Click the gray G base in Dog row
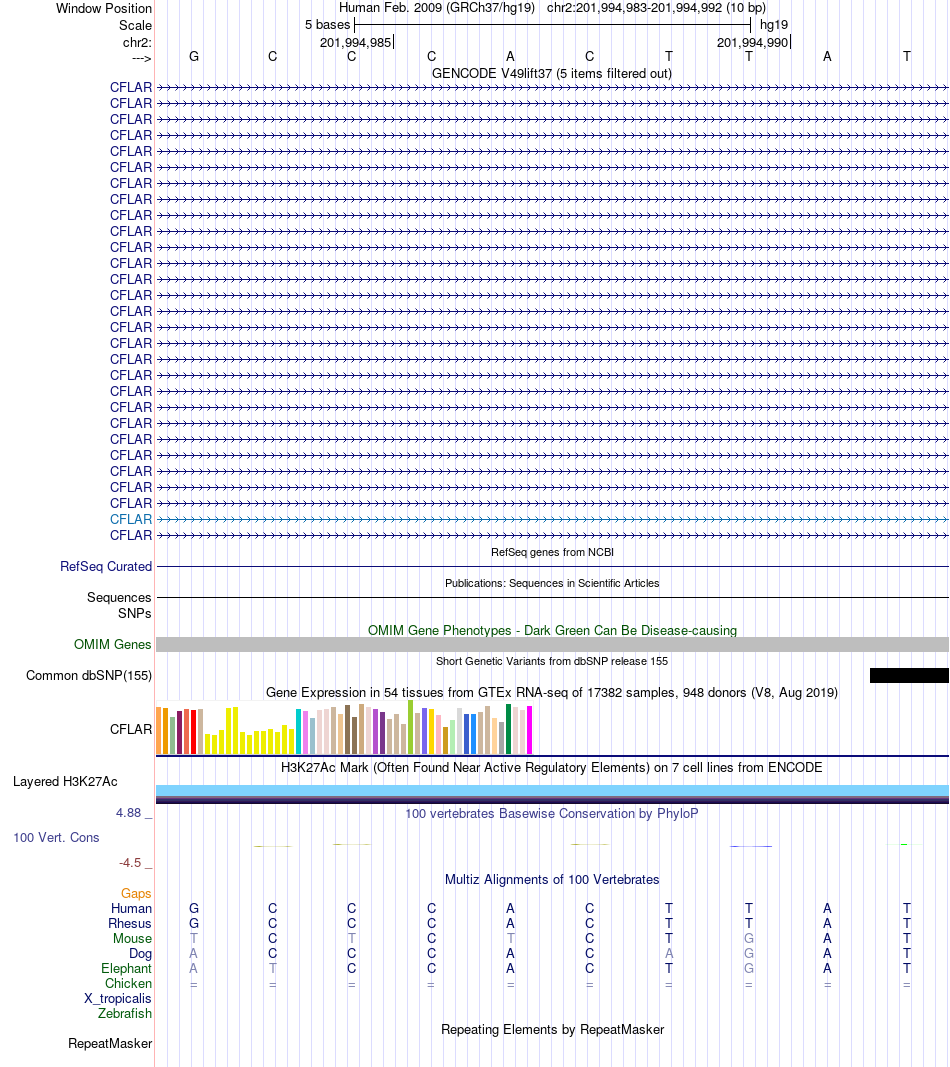 click(x=749, y=953)
